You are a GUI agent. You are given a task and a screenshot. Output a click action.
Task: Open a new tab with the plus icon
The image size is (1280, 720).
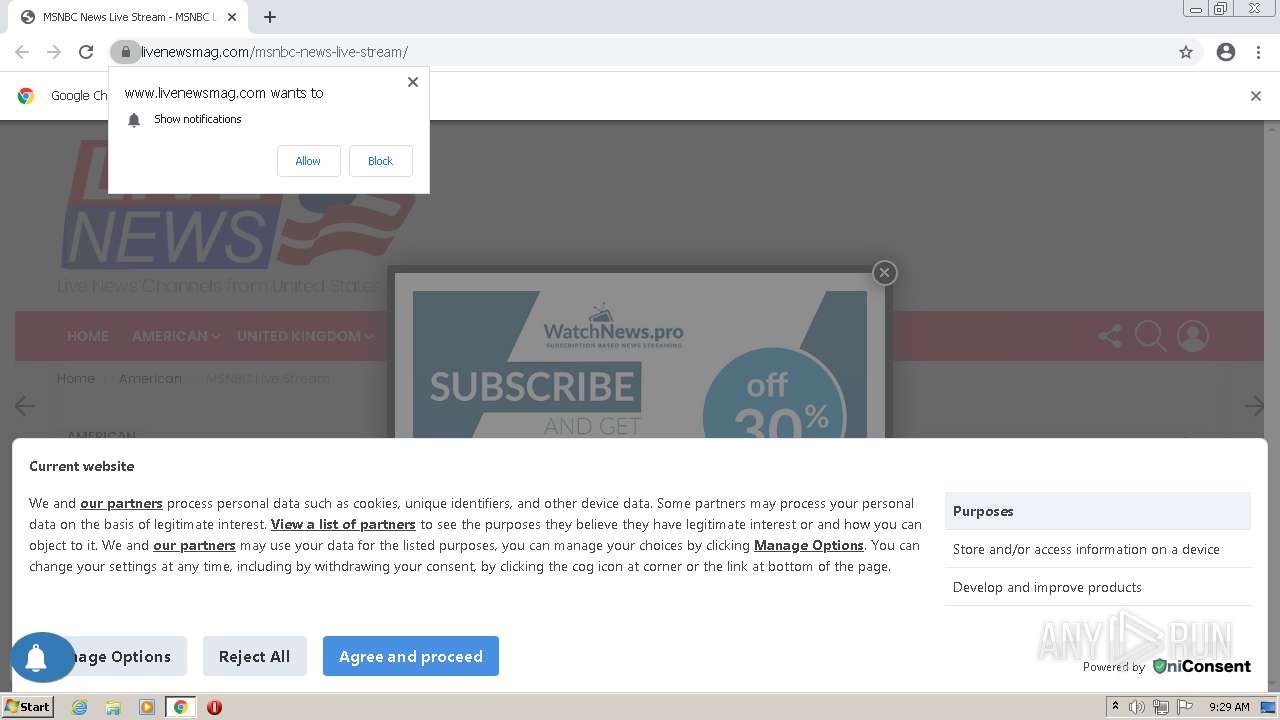[270, 17]
